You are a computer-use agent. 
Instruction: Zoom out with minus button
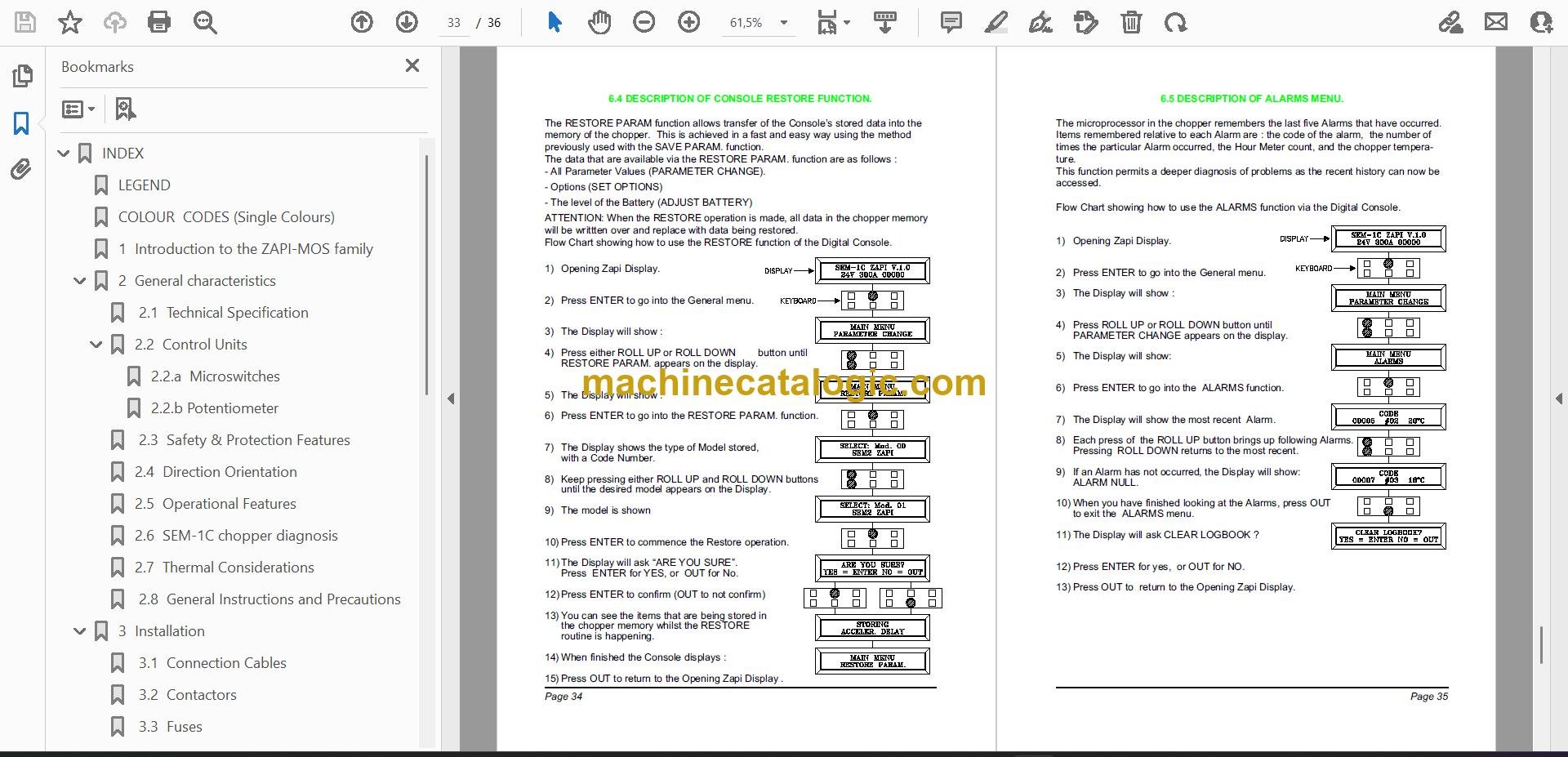[644, 22]
